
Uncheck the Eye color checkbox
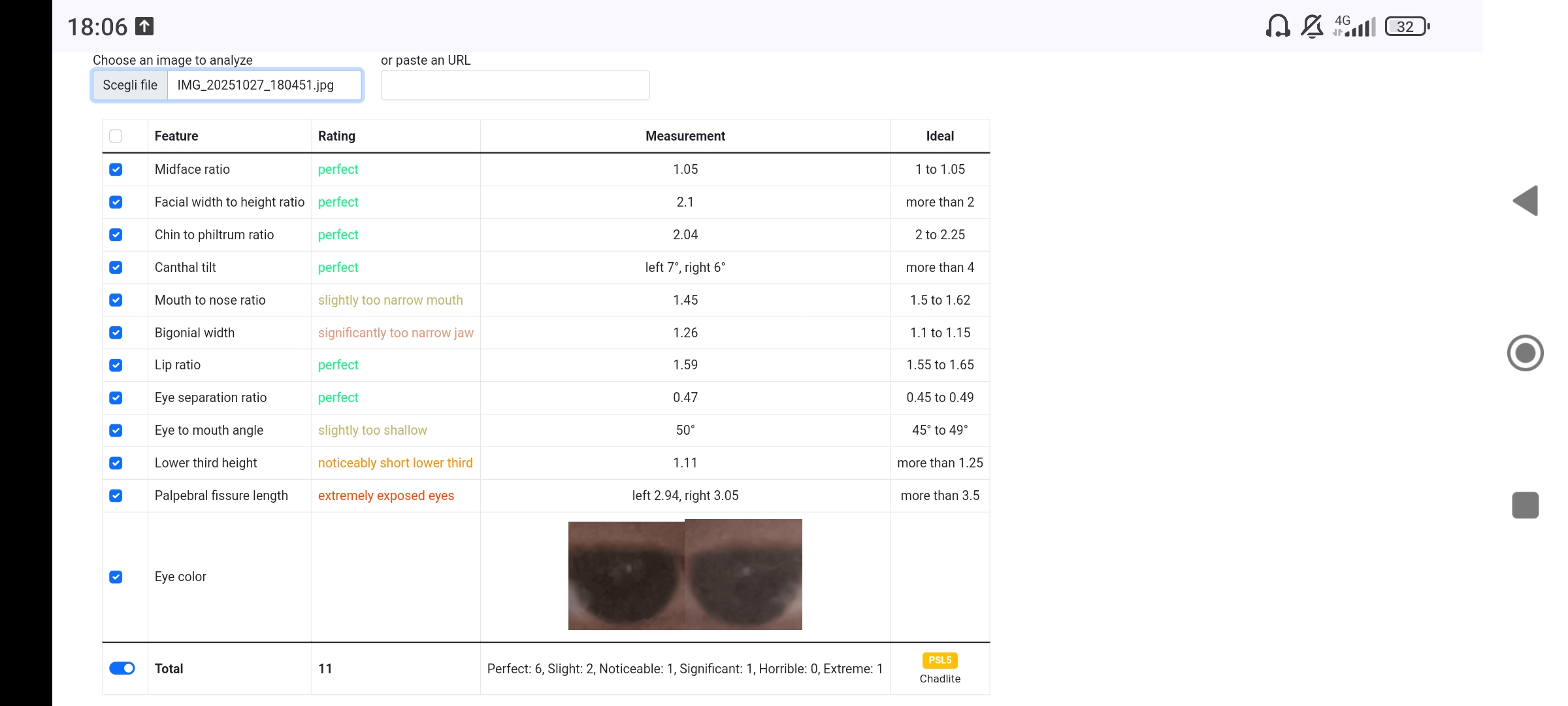[116, 577]
